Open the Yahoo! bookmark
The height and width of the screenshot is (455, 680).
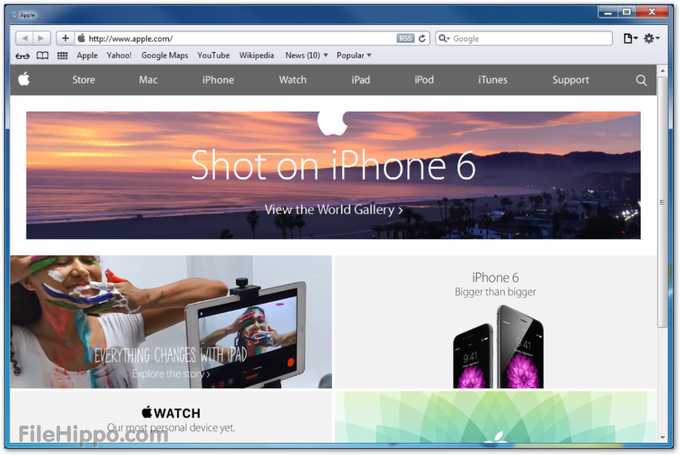[119, 56]
